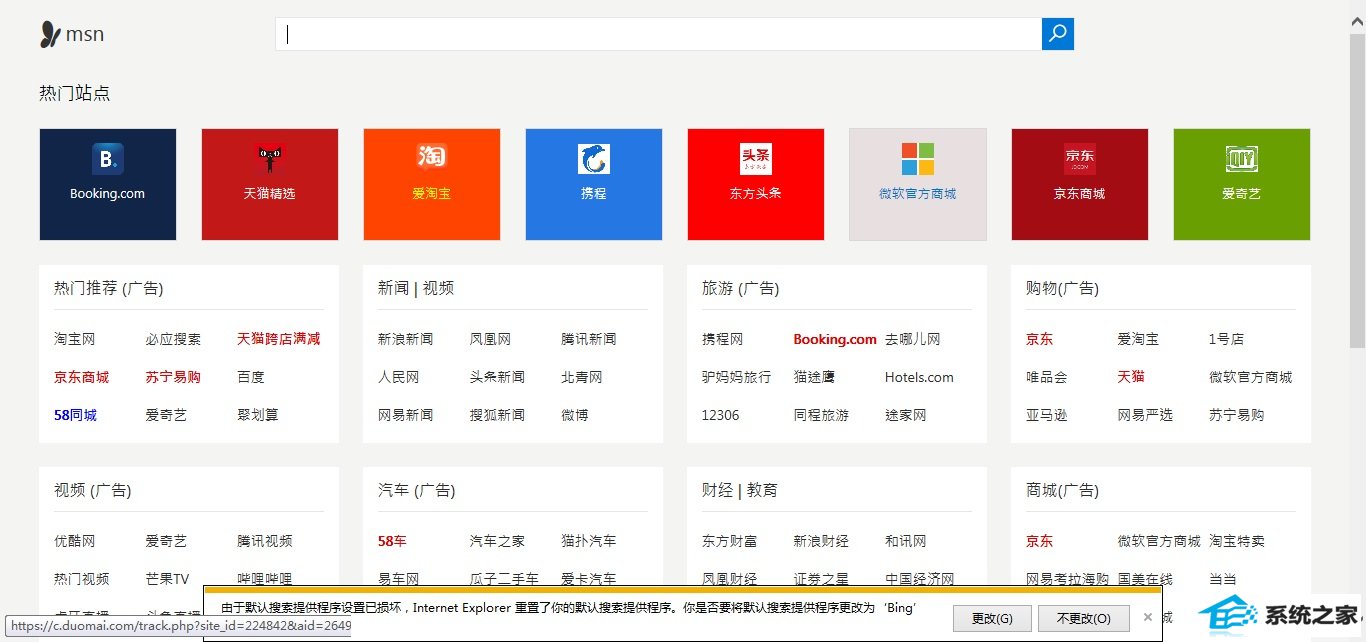
Task: Open 头条新闻 link
Action: tap(498, 377)
